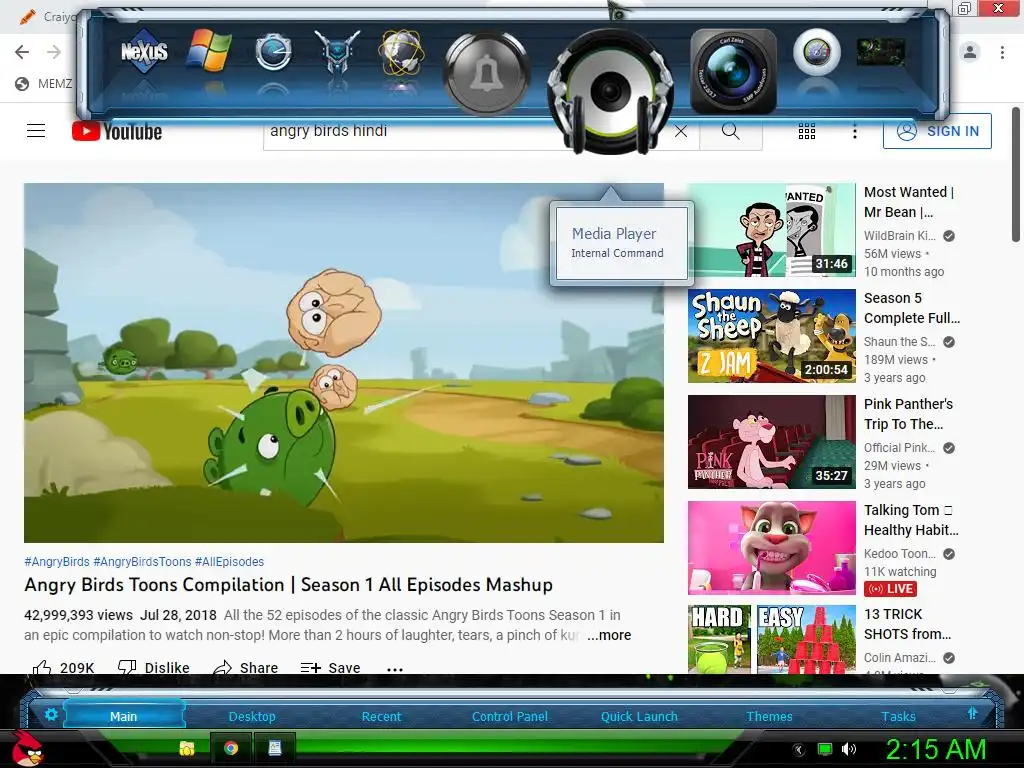Open the document app in taskbar
Image resolution: width=1024 pixels, height=768 pixels.
click(275, 748)
